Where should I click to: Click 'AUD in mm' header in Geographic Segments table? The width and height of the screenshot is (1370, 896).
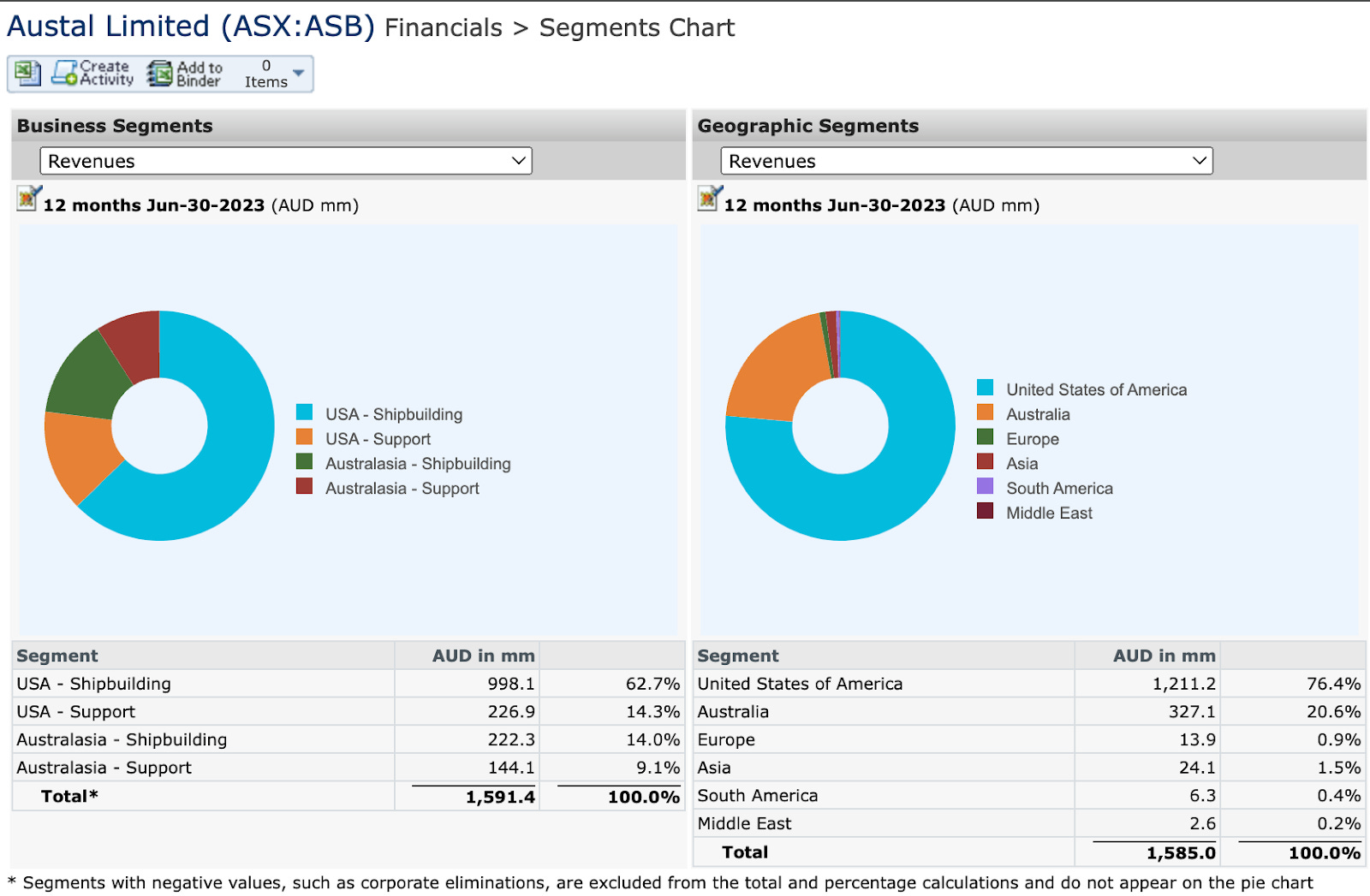pyautogui.click(x=1164, y=656)
